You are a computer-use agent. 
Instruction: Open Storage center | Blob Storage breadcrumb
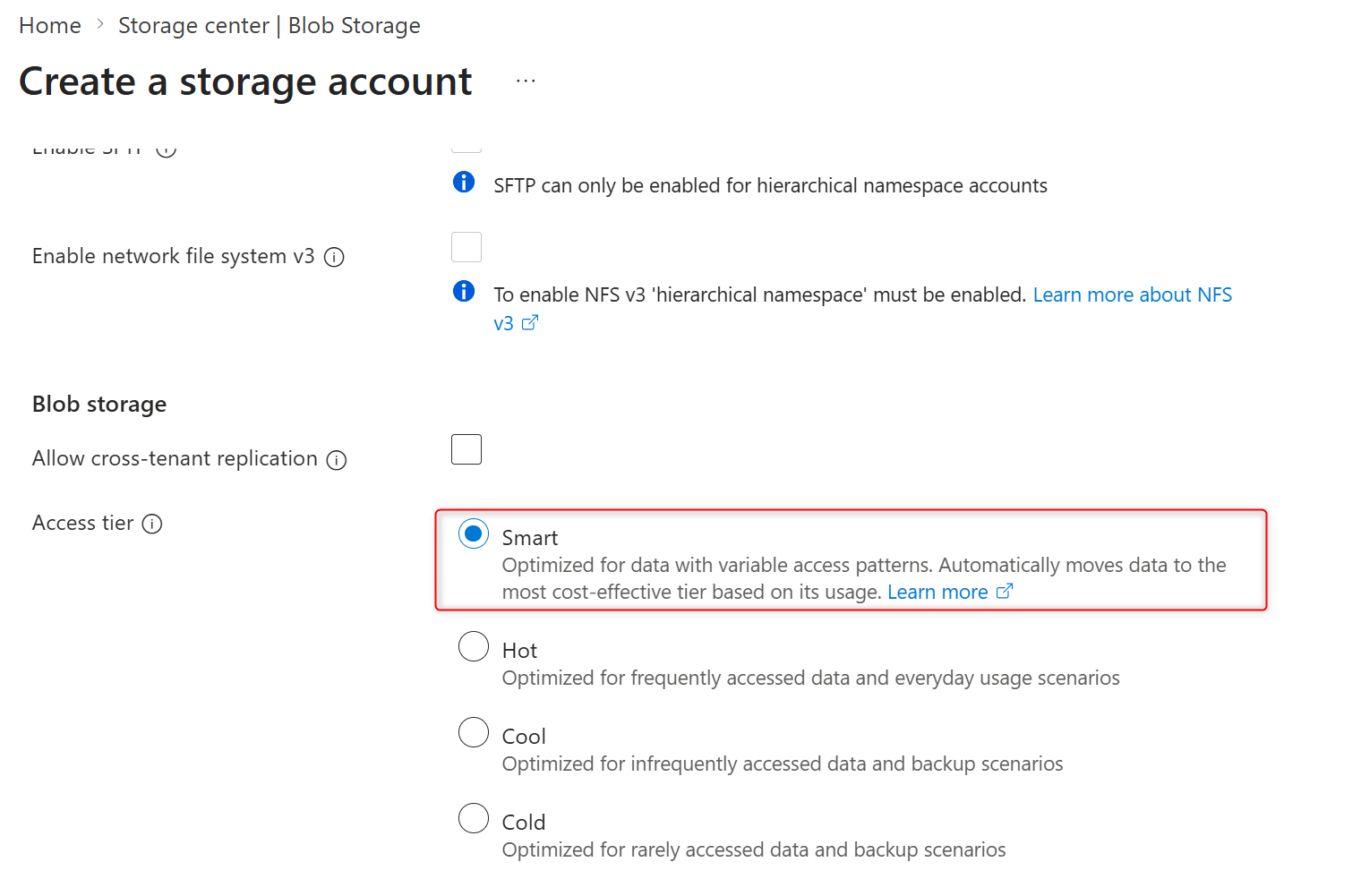pos(269,26)
